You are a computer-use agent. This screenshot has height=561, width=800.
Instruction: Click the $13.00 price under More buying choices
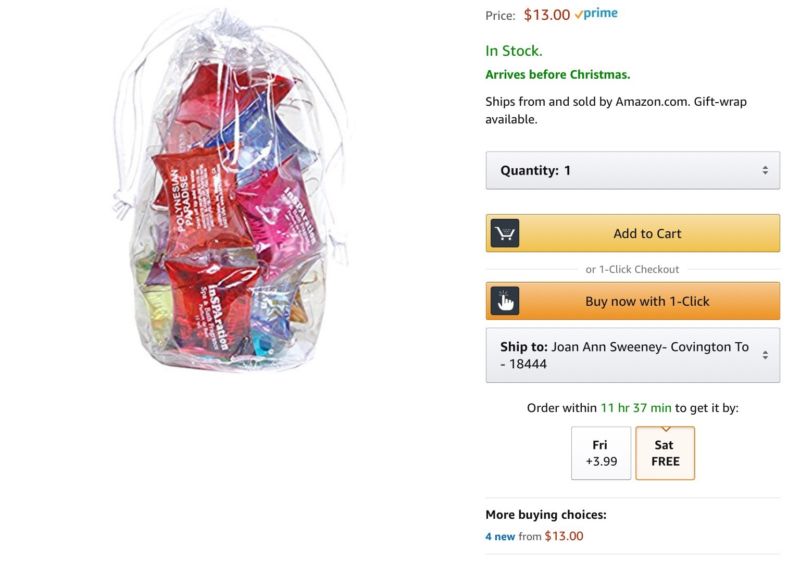pyautogui.click(x=564, y=537)
